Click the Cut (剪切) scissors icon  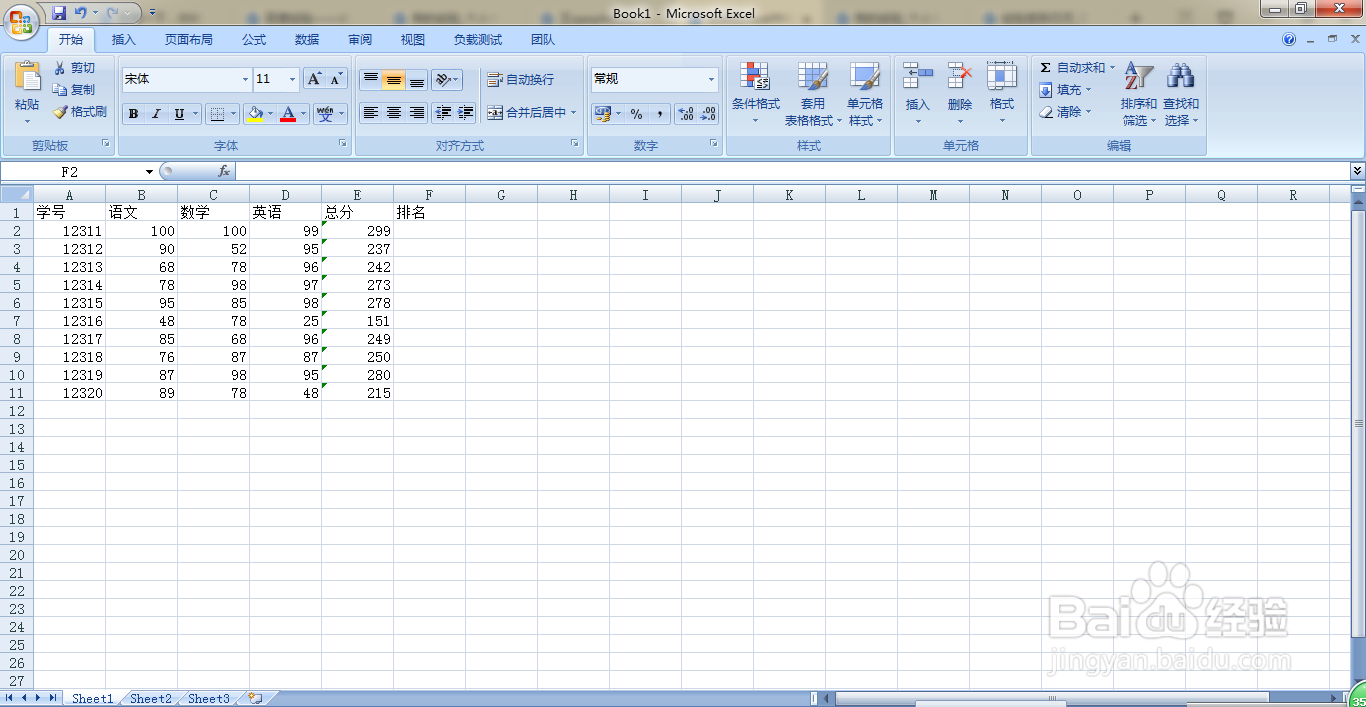60,68
